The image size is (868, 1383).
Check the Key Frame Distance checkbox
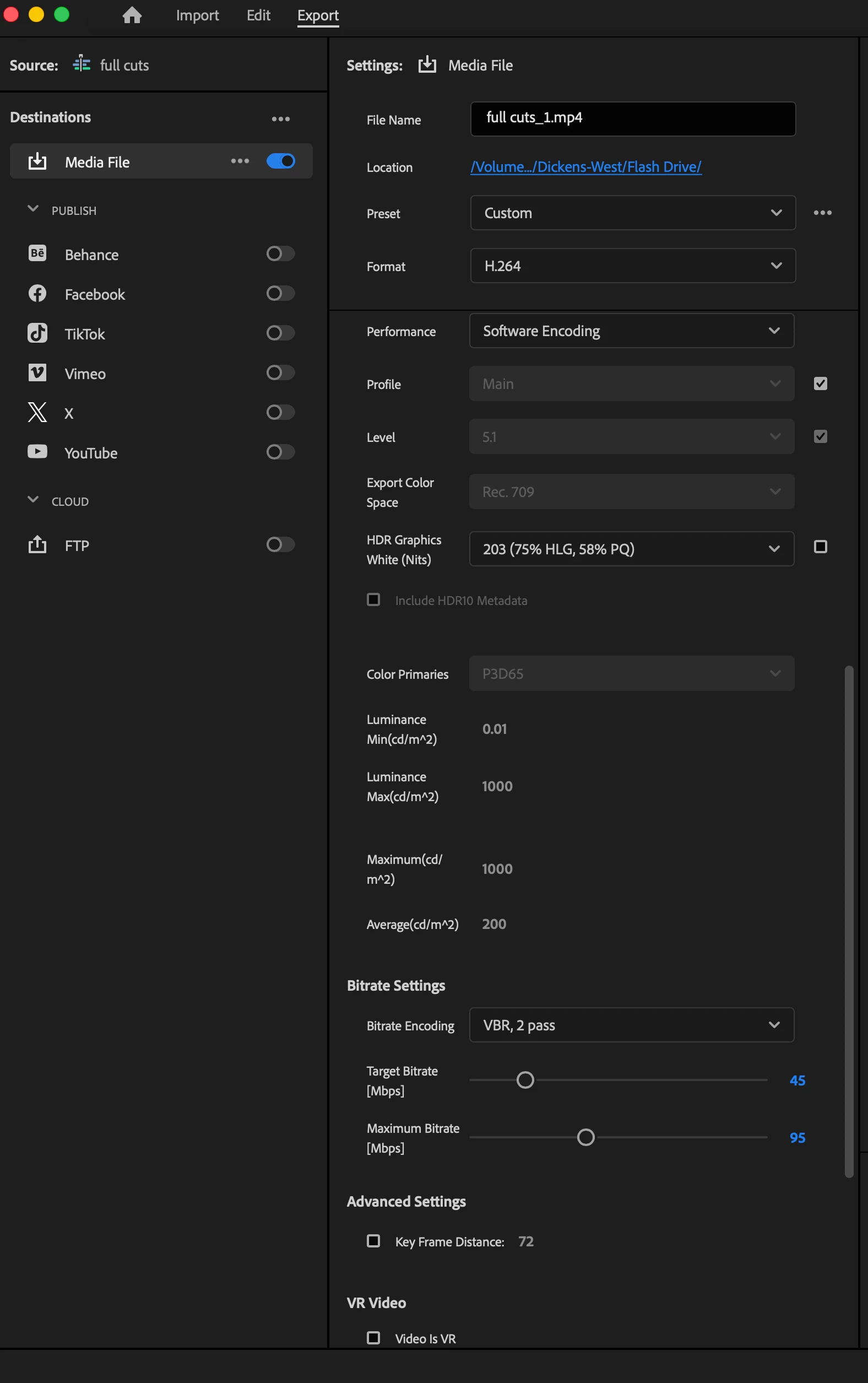tap(373, 1241)
